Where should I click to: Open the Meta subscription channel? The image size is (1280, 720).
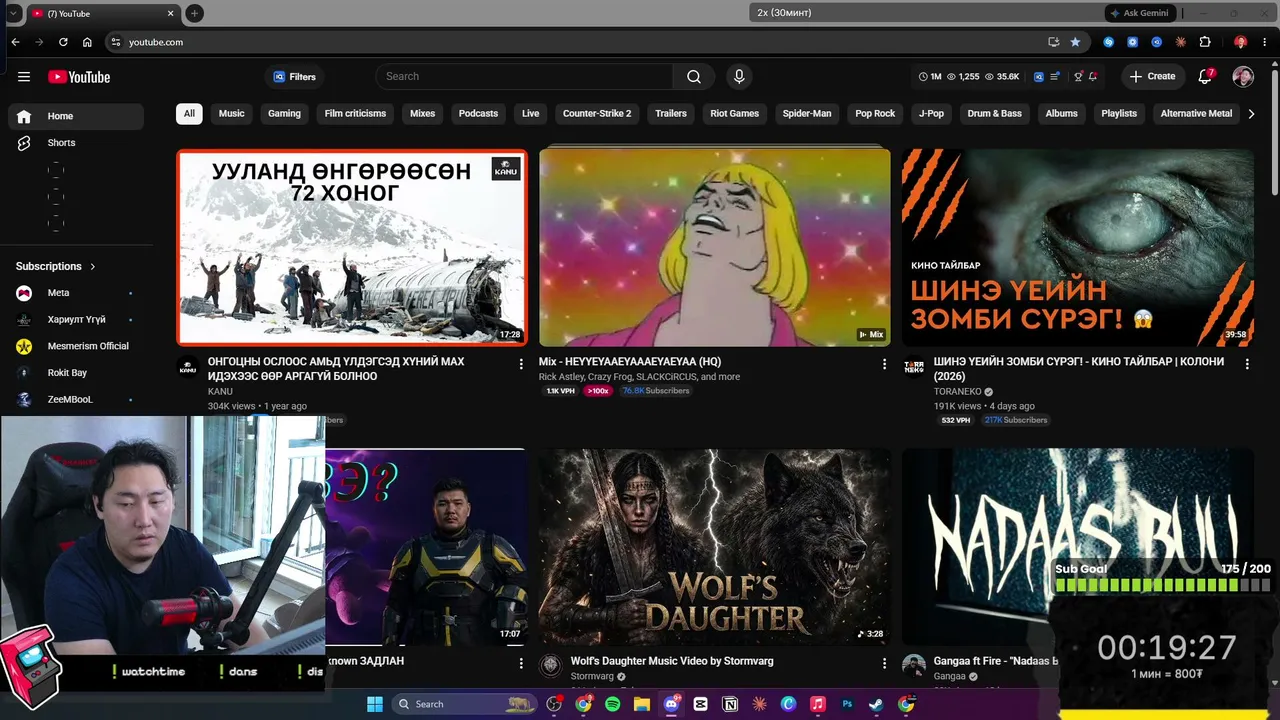coord(76,293)
